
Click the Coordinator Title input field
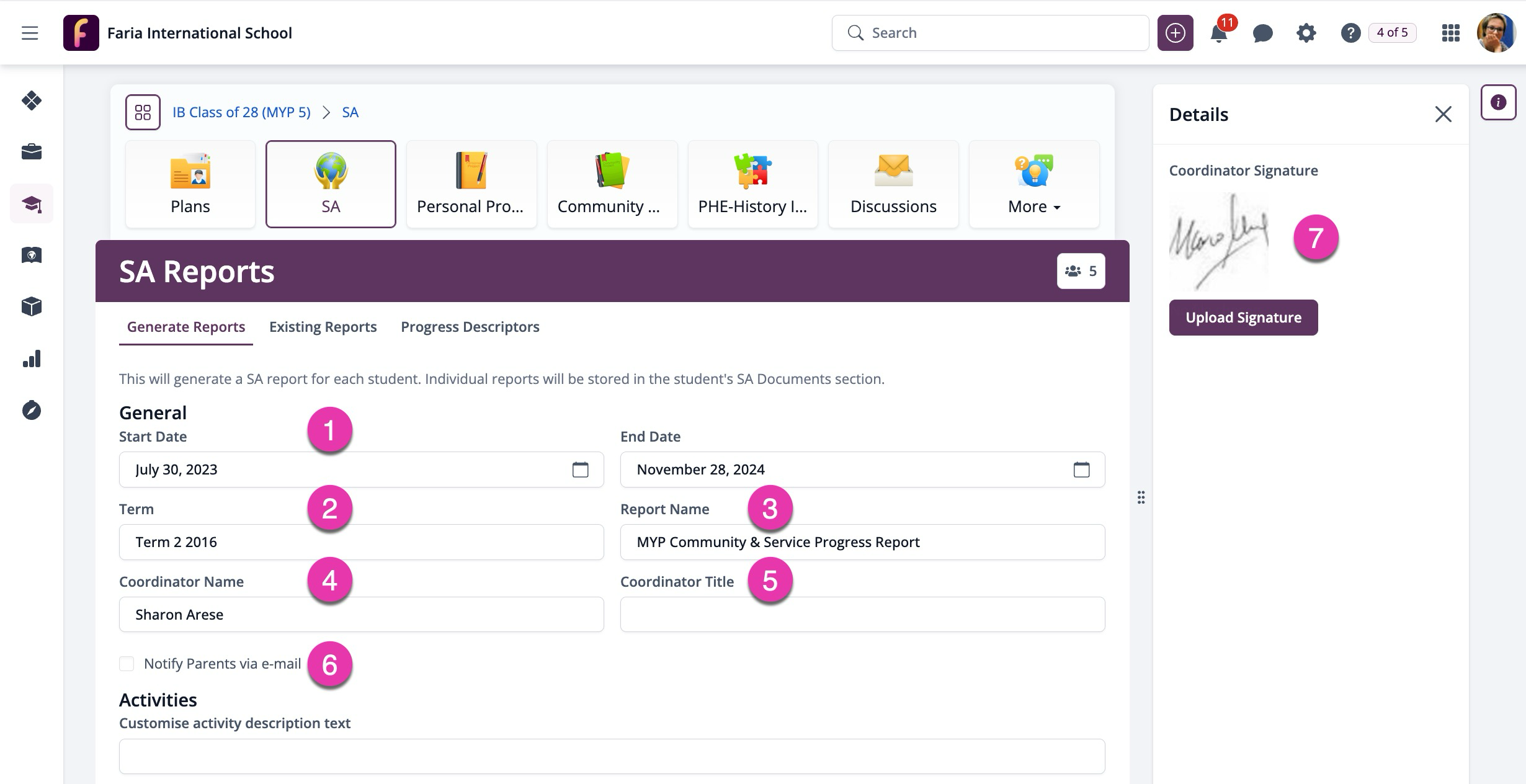coord(862,615)
